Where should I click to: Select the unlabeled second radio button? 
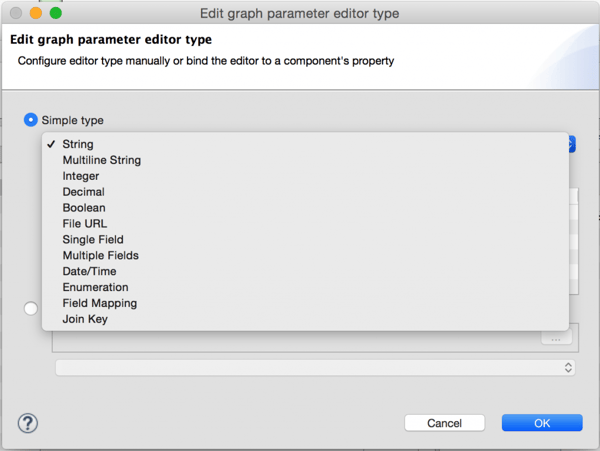(x=31, y=308)
